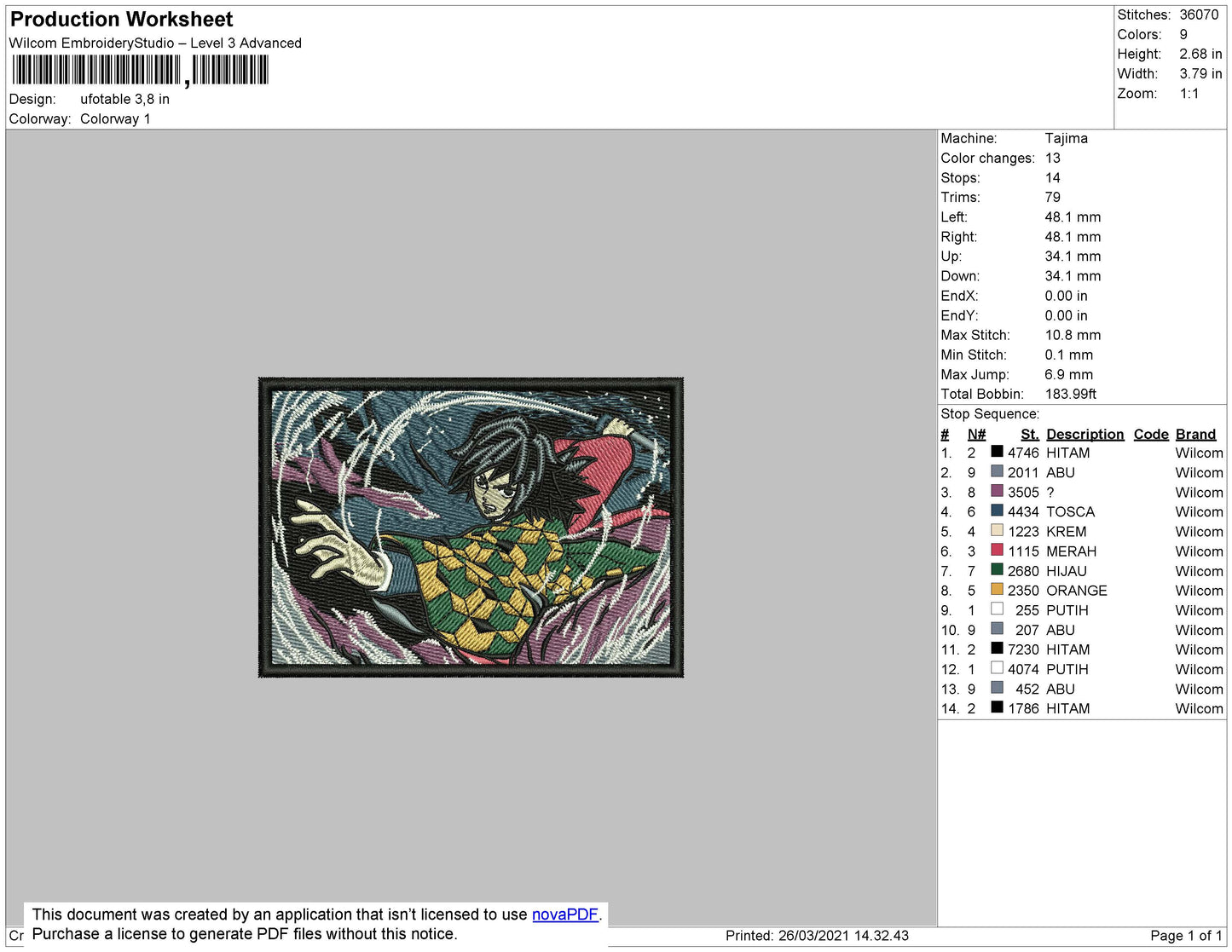This screenshot has height=952, width=1232.
Task: Click the black swatch for 4746 HITAM
Action: pos(997,452)
